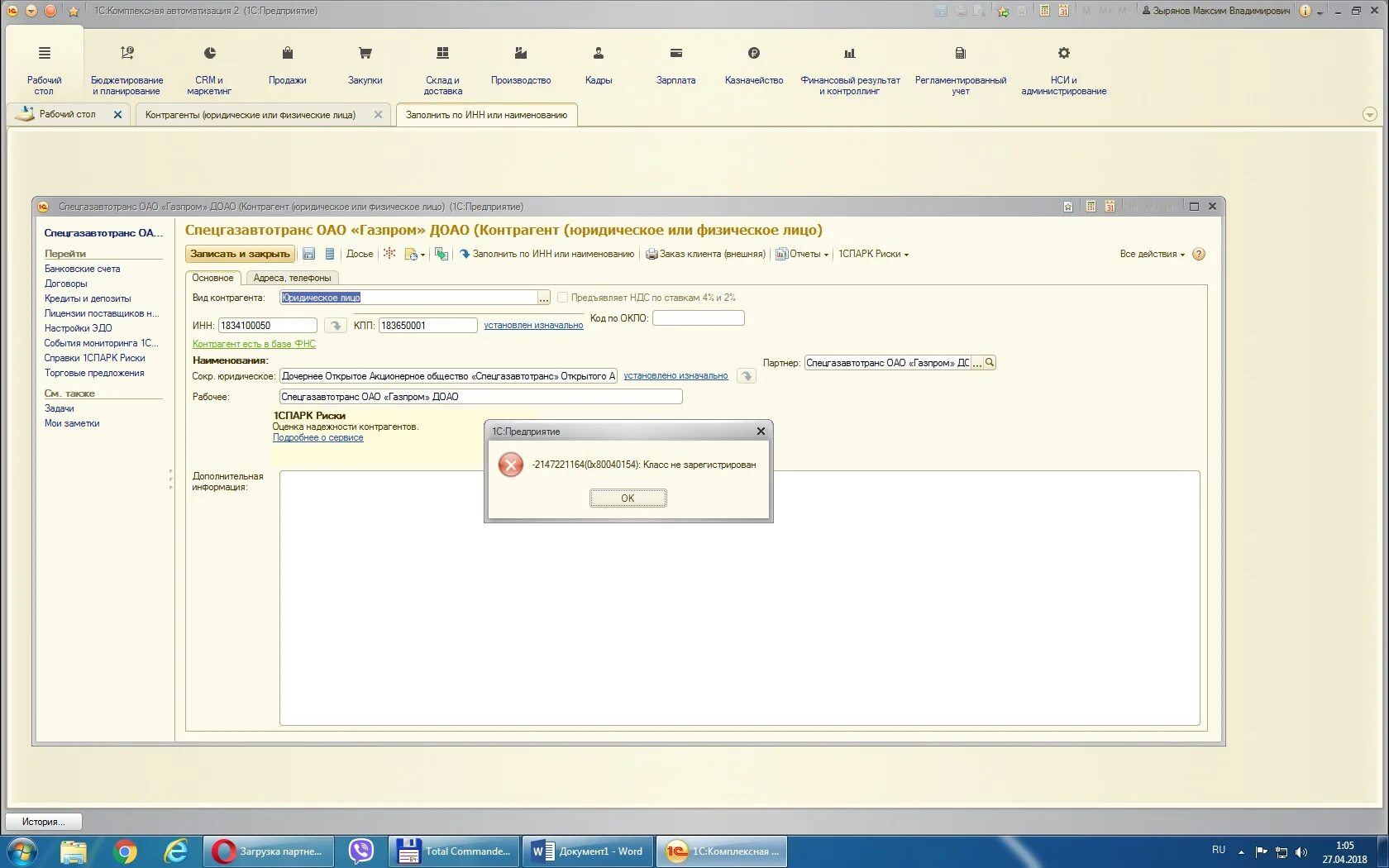Open Viber from the Windows taskbar
Viewport: 1389px width, 868px height.
pyautogui.click(x=360, y=851)
